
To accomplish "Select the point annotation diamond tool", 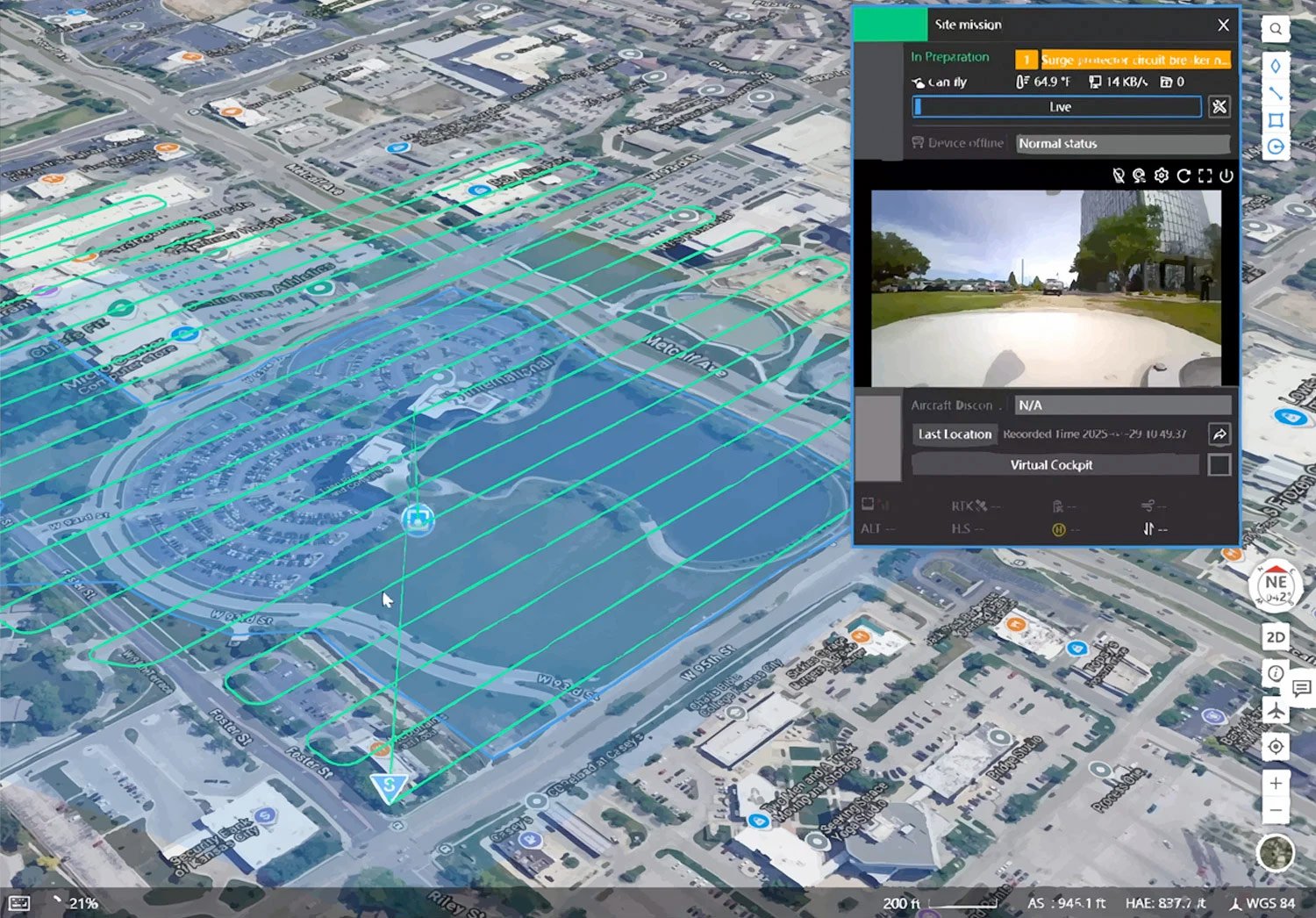I will click(1276, 66).
